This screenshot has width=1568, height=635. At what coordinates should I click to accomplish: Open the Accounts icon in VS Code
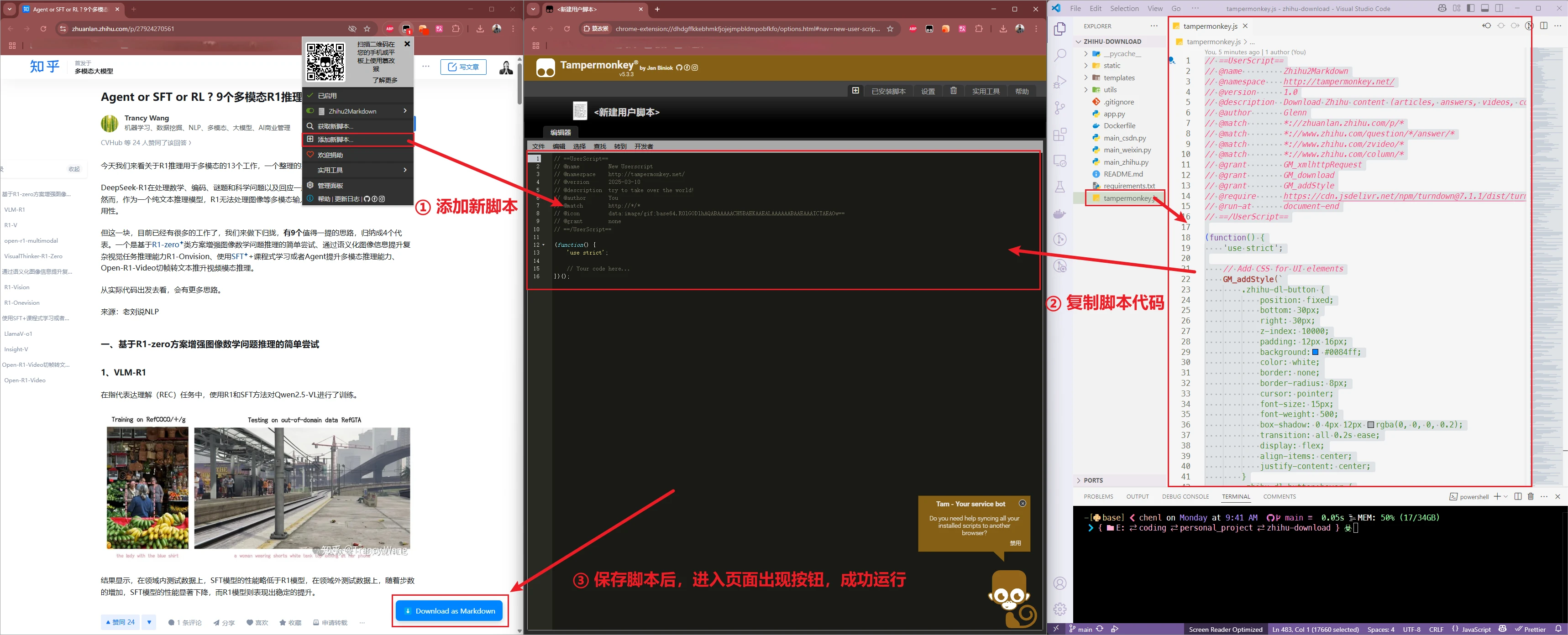(1060, 583)
